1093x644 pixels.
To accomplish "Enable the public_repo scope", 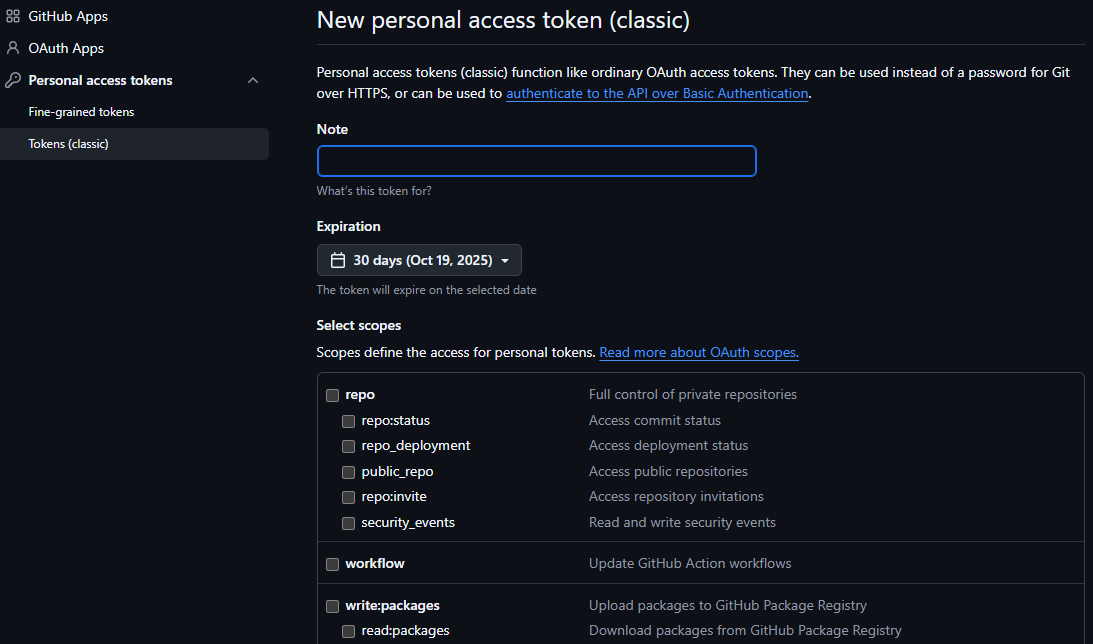I will (x=349, y=472).
